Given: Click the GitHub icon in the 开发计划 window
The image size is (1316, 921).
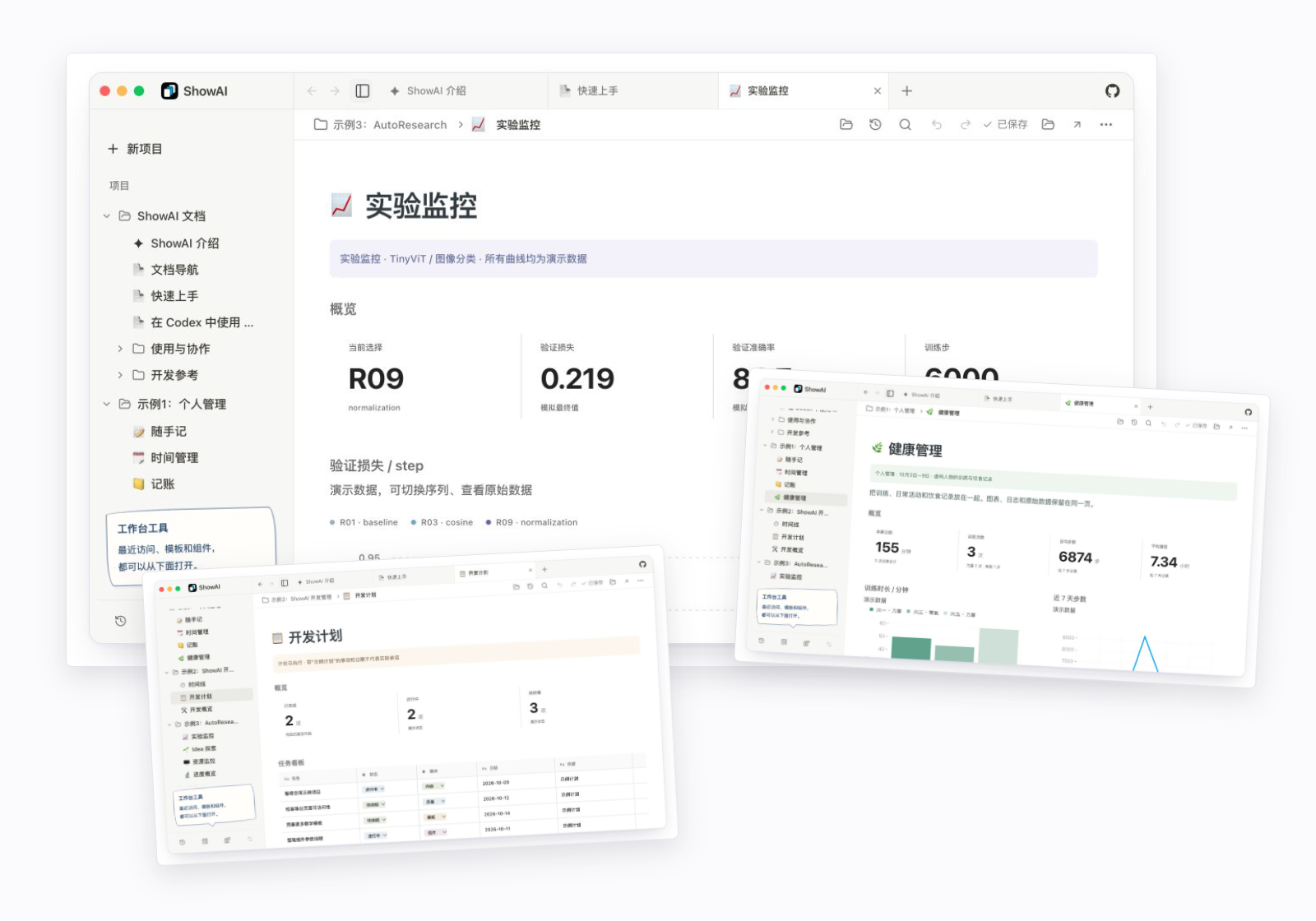Looking at the screenshot, I should (642, 564).
